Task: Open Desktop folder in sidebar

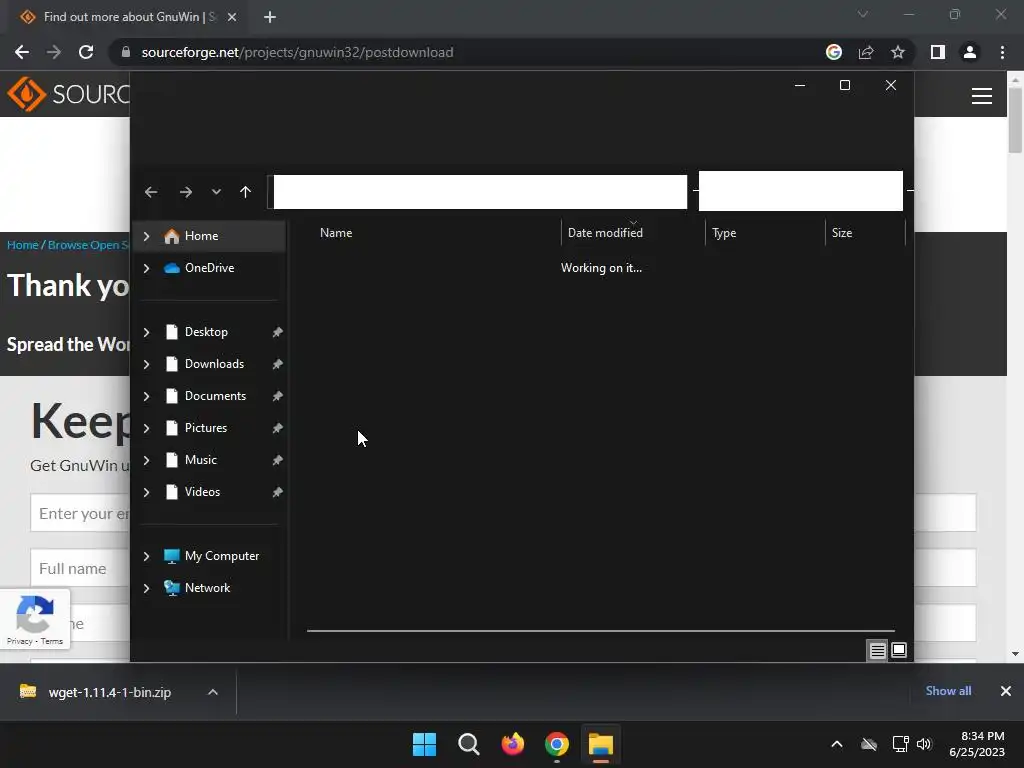Action: pyautogui.click(x=209, y=332)
